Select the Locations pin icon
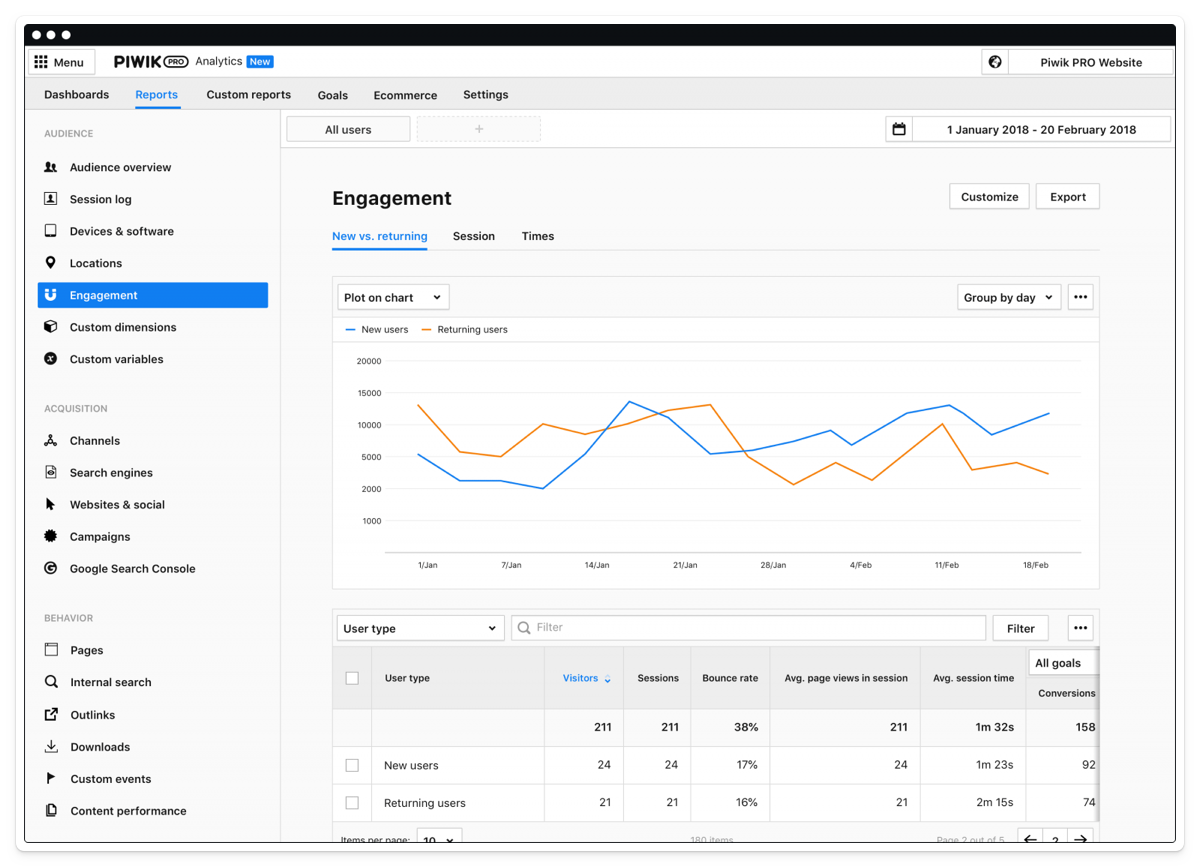 (x=51, y=263)
